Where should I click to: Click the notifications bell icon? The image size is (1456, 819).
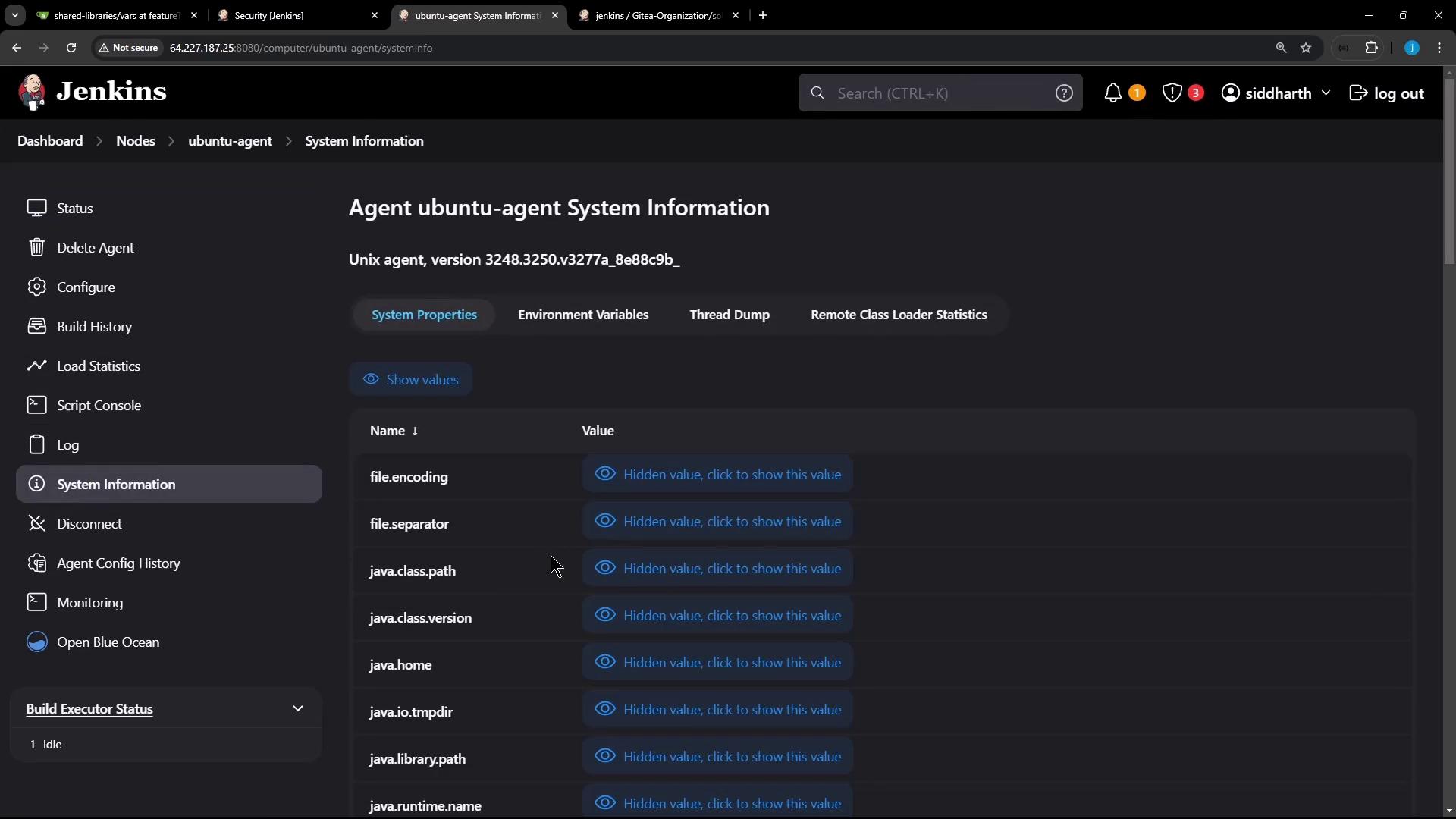pos(1112,93)
